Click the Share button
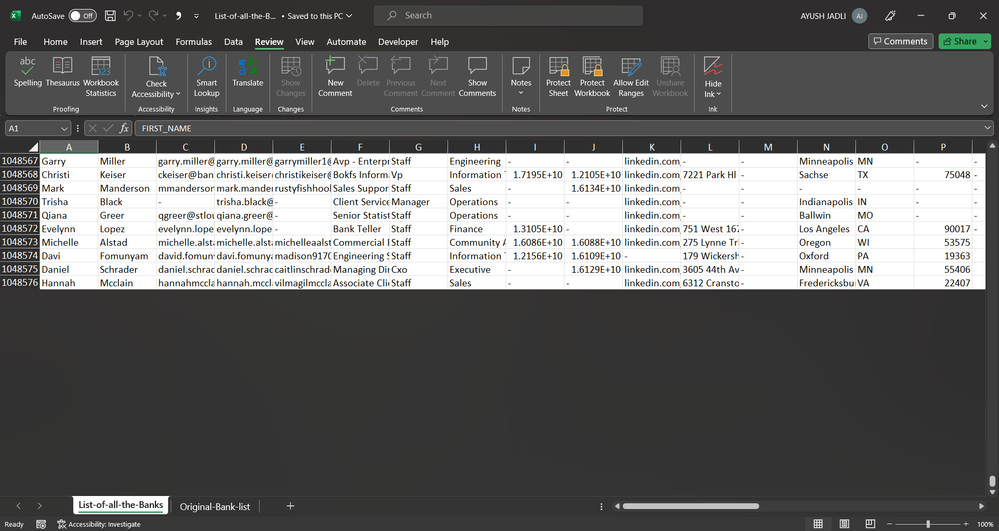 pos(959,41)
